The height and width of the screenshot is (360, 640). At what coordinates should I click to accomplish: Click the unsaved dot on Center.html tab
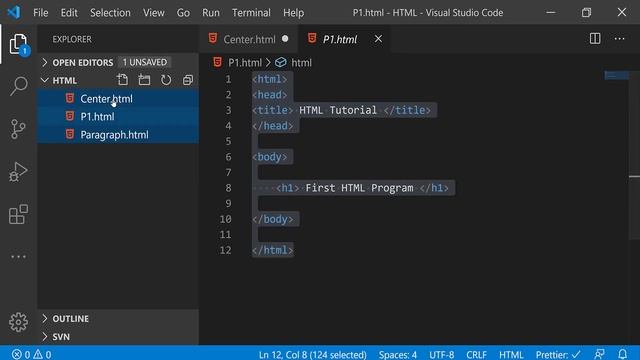(x=285, y=39)
